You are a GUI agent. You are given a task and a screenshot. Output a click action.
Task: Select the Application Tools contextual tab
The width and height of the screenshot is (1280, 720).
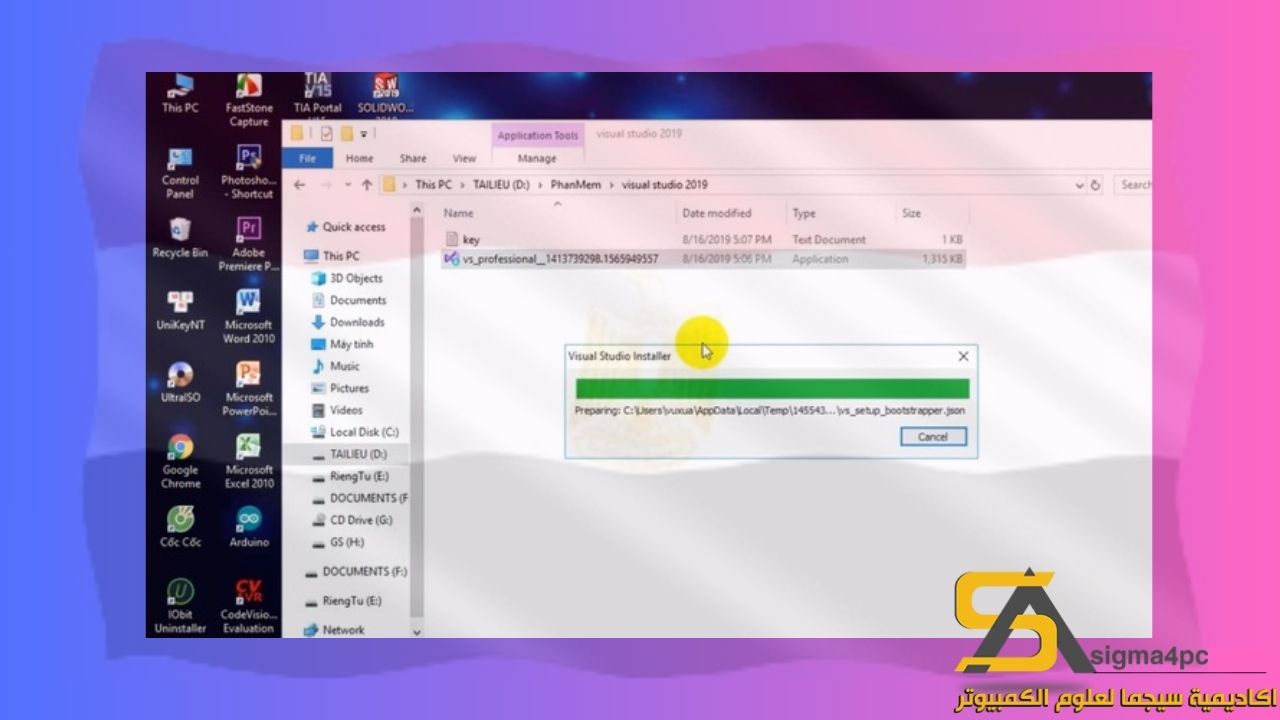(538, 135)
